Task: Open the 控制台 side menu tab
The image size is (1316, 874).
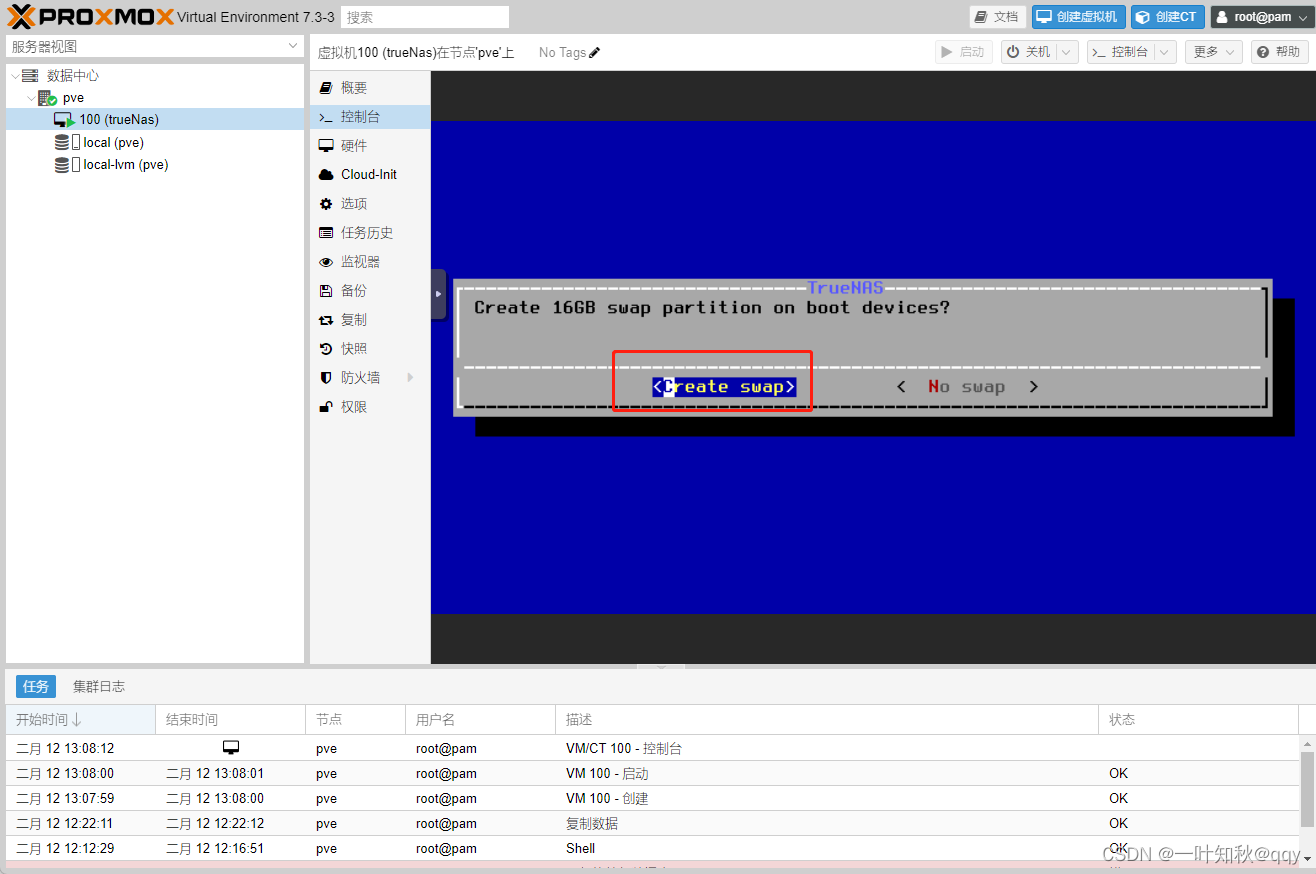Action: 370,117
